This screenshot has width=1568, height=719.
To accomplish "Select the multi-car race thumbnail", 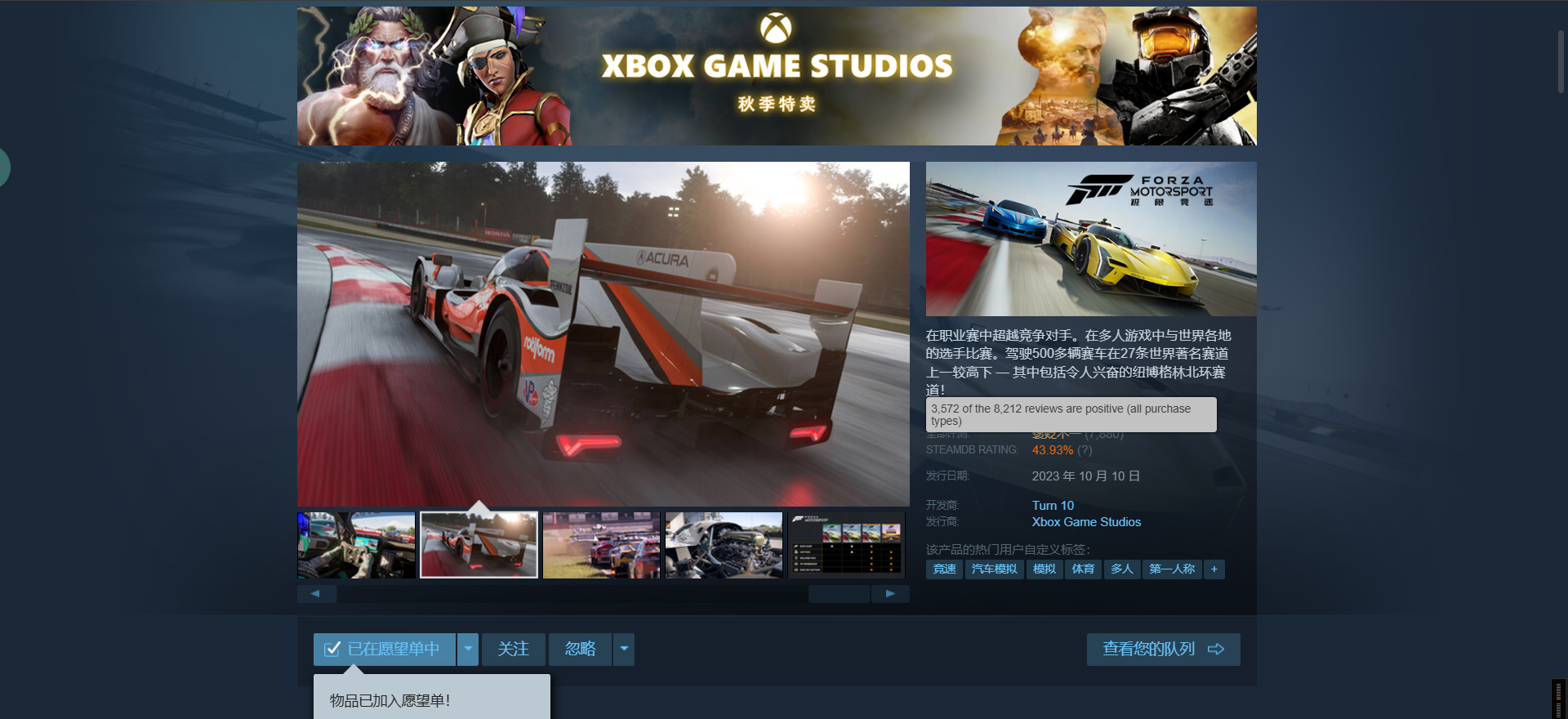I will point(601,545).
